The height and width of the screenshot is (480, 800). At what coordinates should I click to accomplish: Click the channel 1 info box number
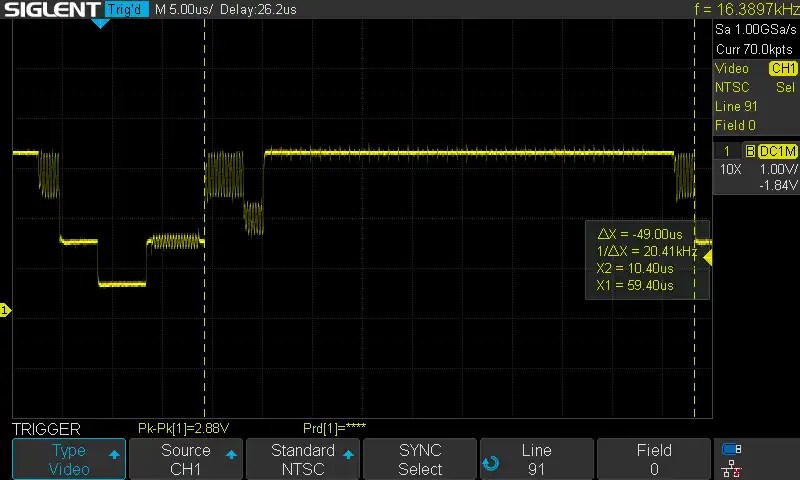[727, 151]
